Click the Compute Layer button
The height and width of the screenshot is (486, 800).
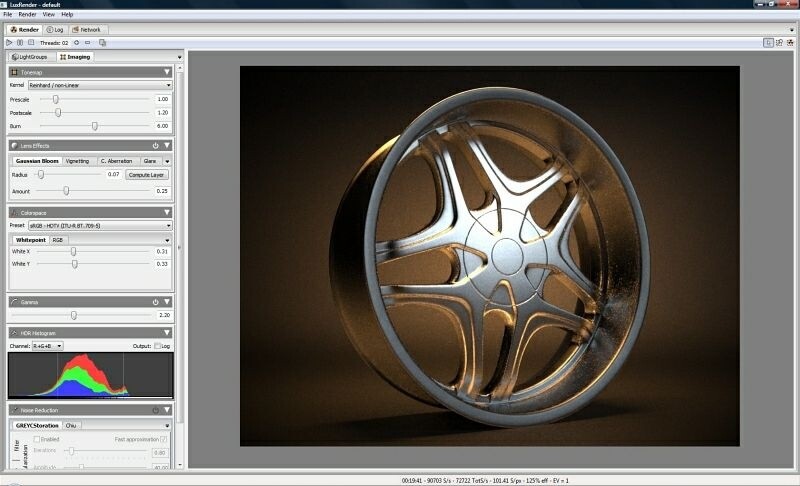pos(146,175)
